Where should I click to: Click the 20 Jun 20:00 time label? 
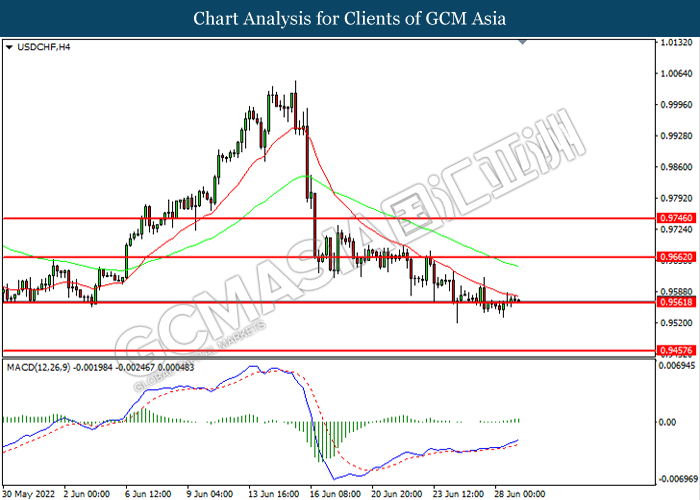(397, 494)
